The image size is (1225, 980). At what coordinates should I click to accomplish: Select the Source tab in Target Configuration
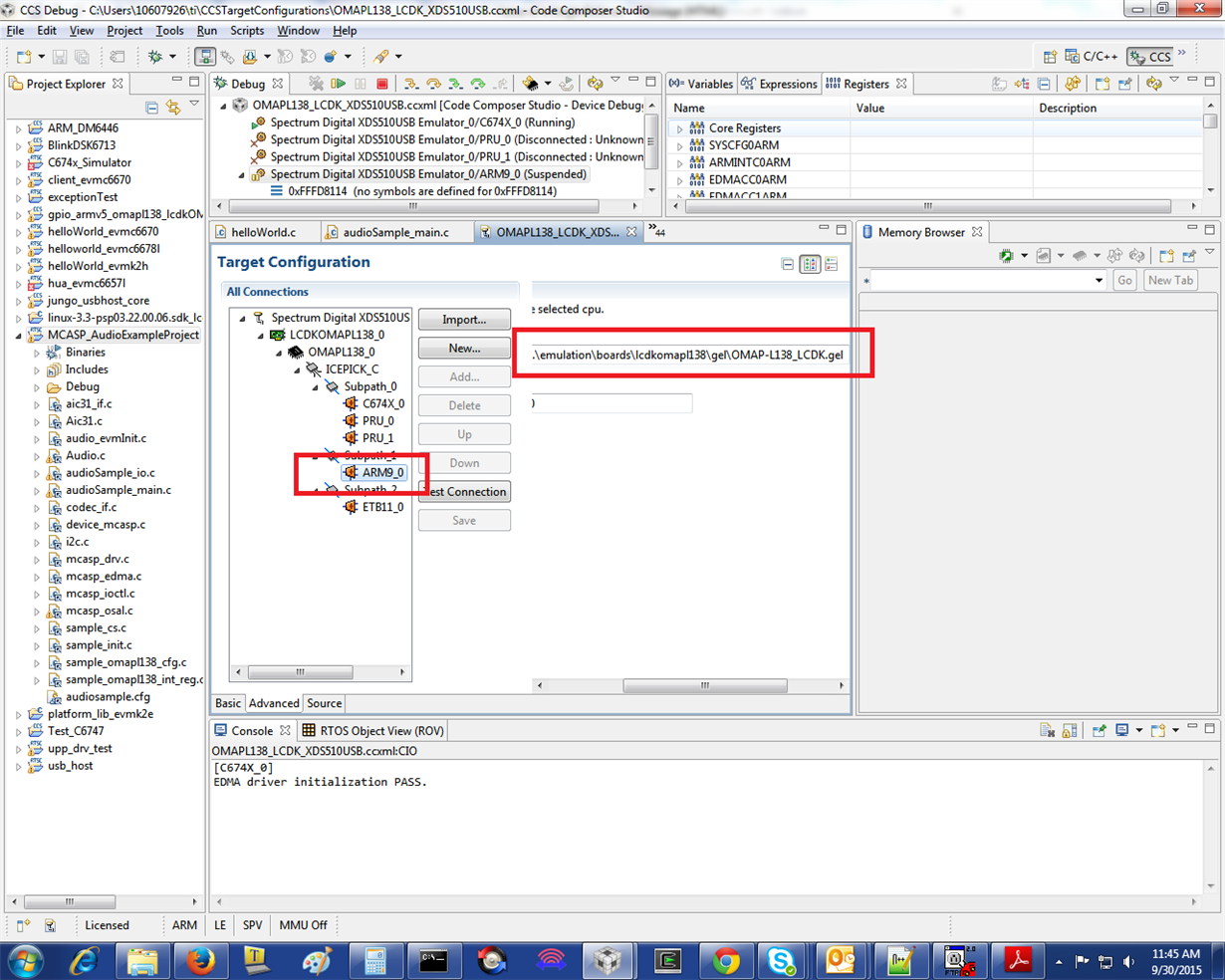(x=324, y=703)
